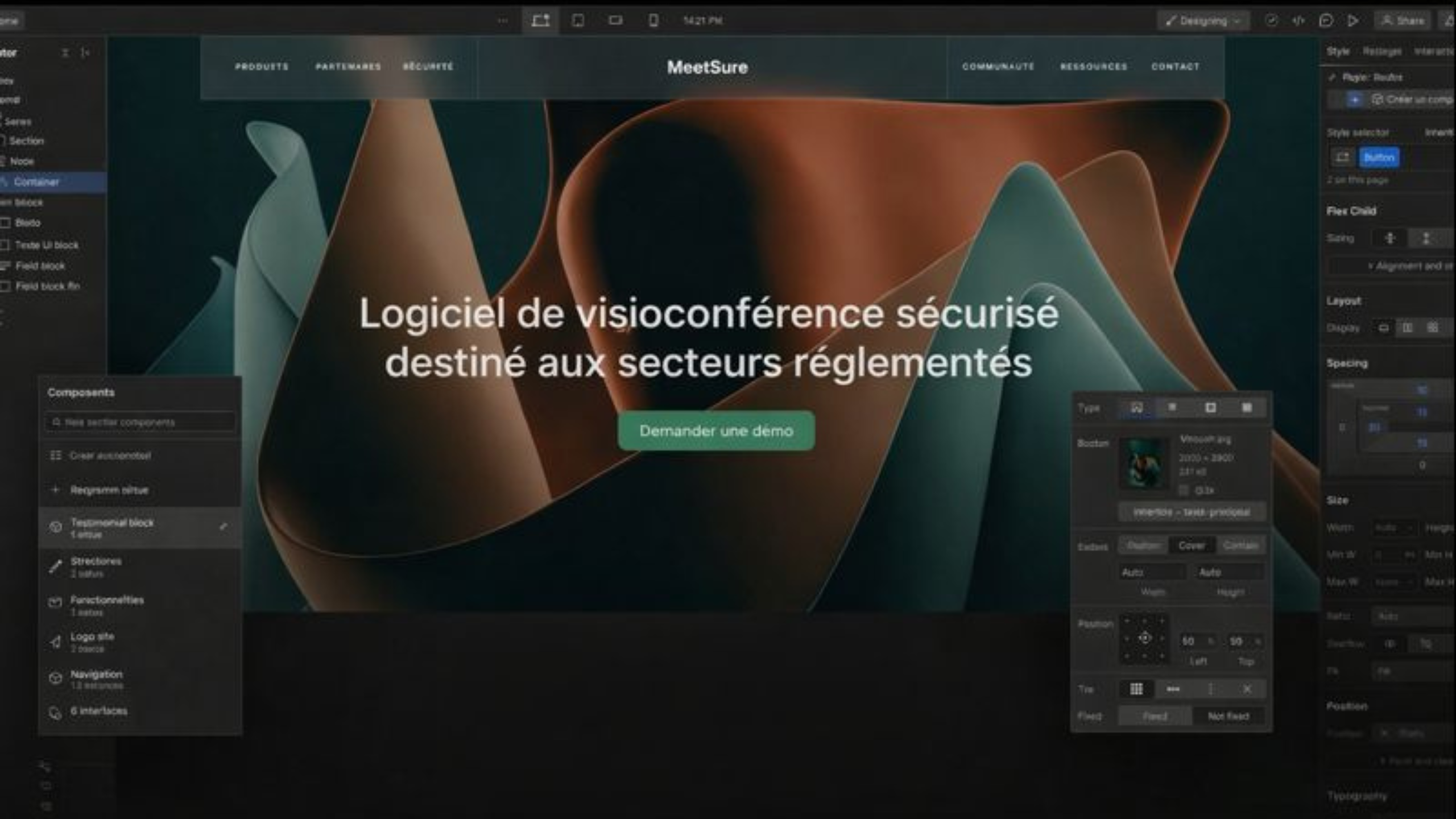Click the components search field
This screenshot has width=1456, height=819.
139,422
